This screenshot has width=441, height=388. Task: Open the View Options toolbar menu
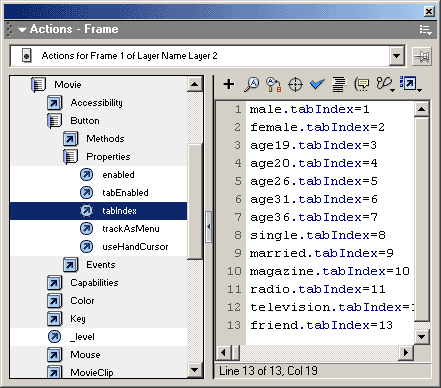click(410, 84)
